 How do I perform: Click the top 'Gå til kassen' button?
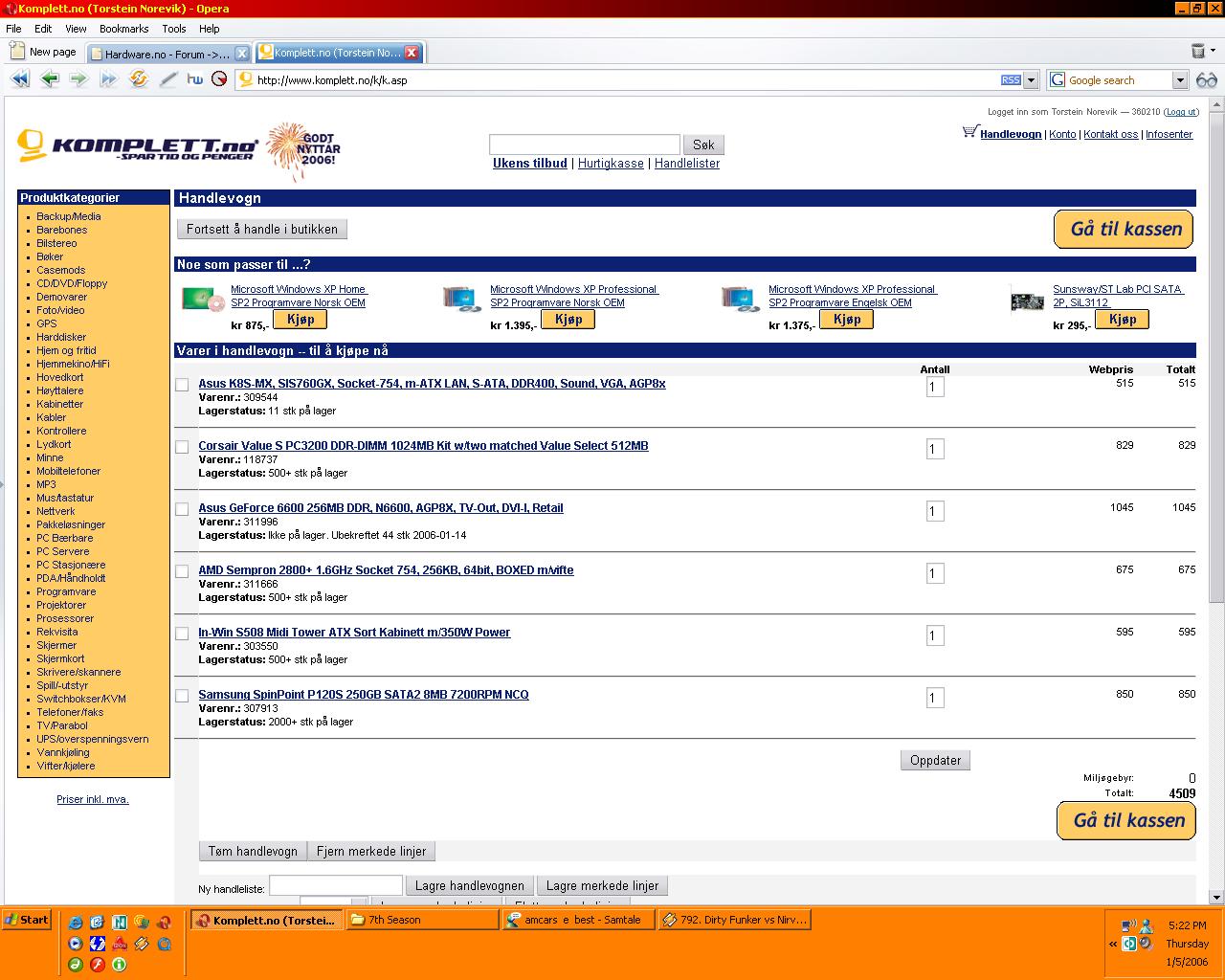pyautogui.click(x=1125, y=230)
